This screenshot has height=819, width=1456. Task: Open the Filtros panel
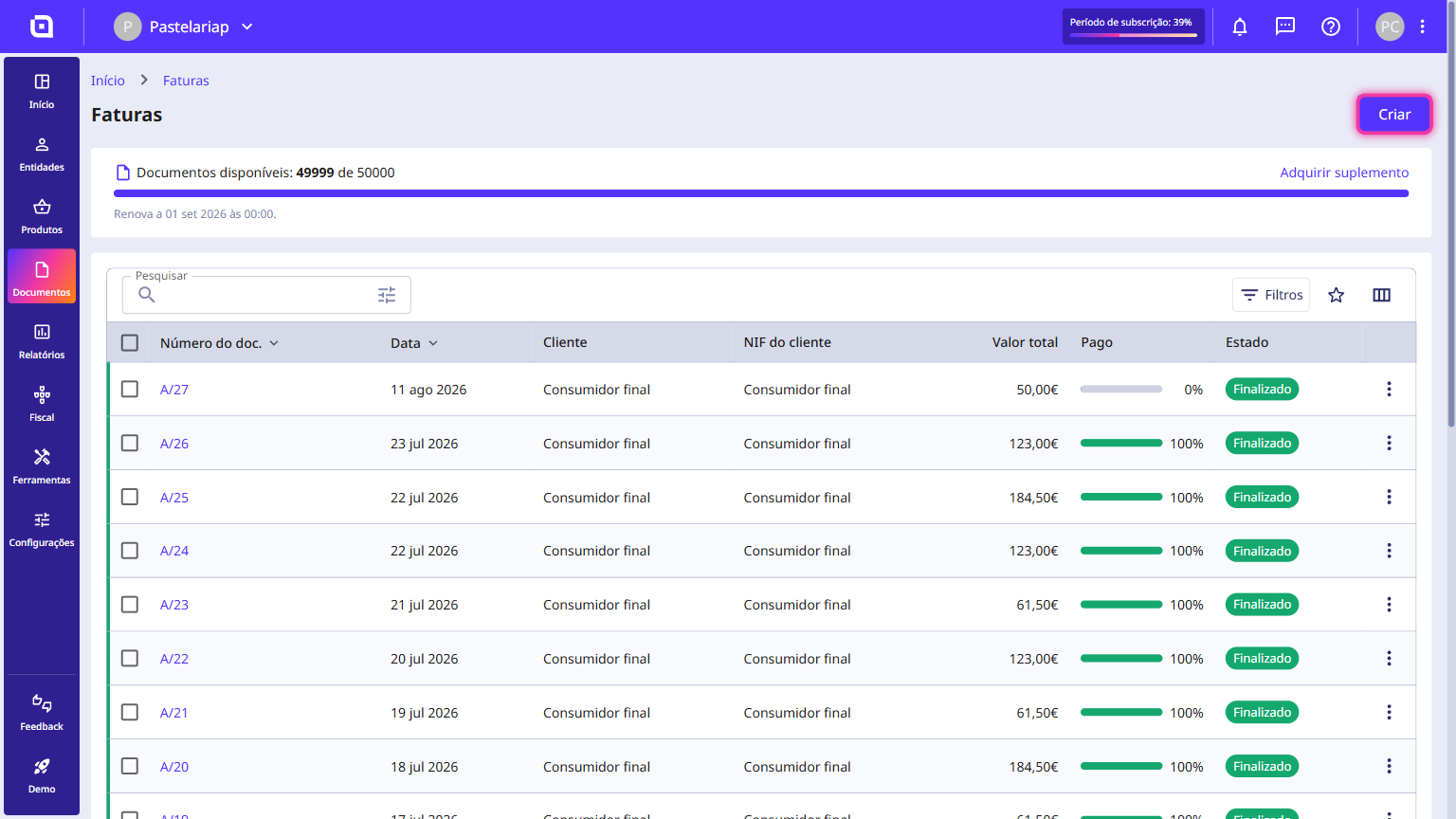[1271, 295]
